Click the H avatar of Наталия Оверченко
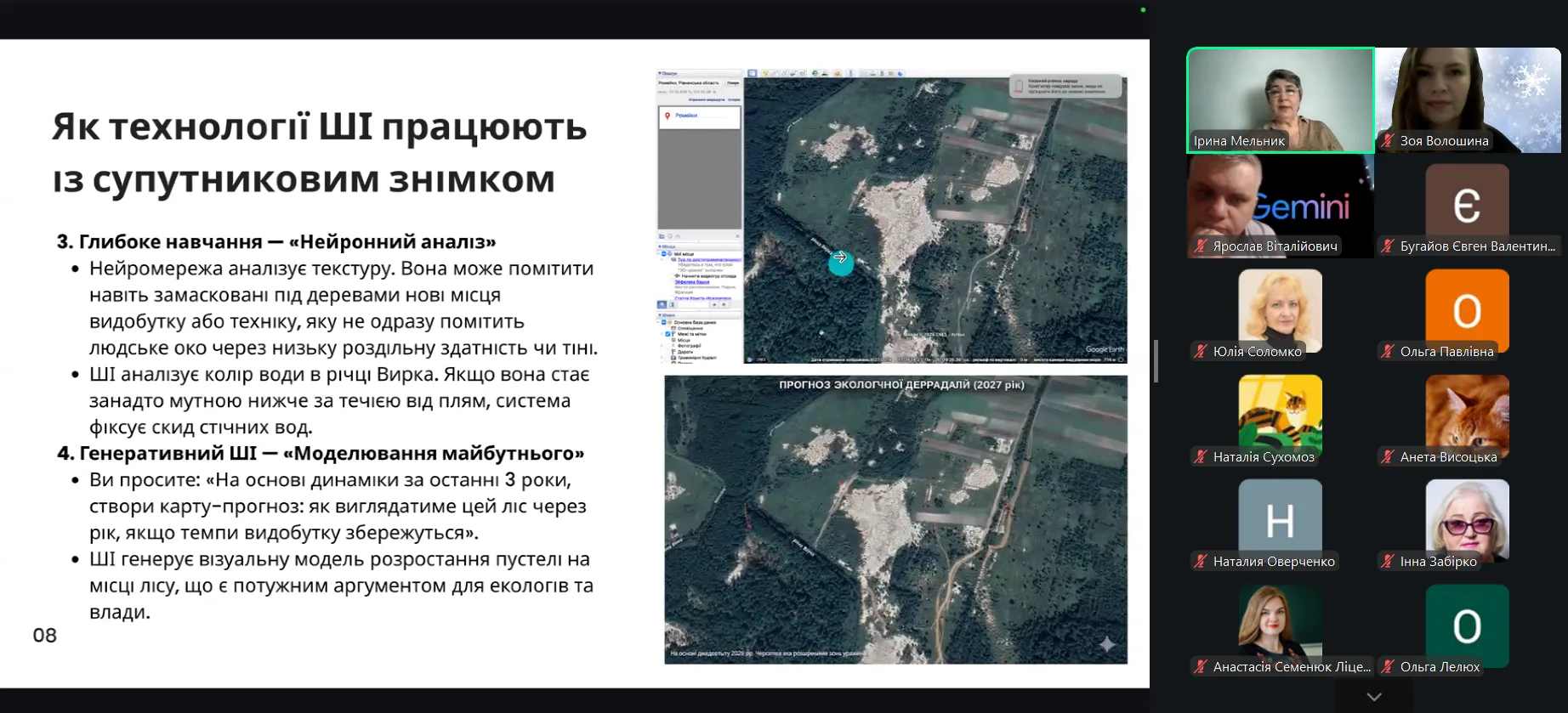 pos(1281,519)
